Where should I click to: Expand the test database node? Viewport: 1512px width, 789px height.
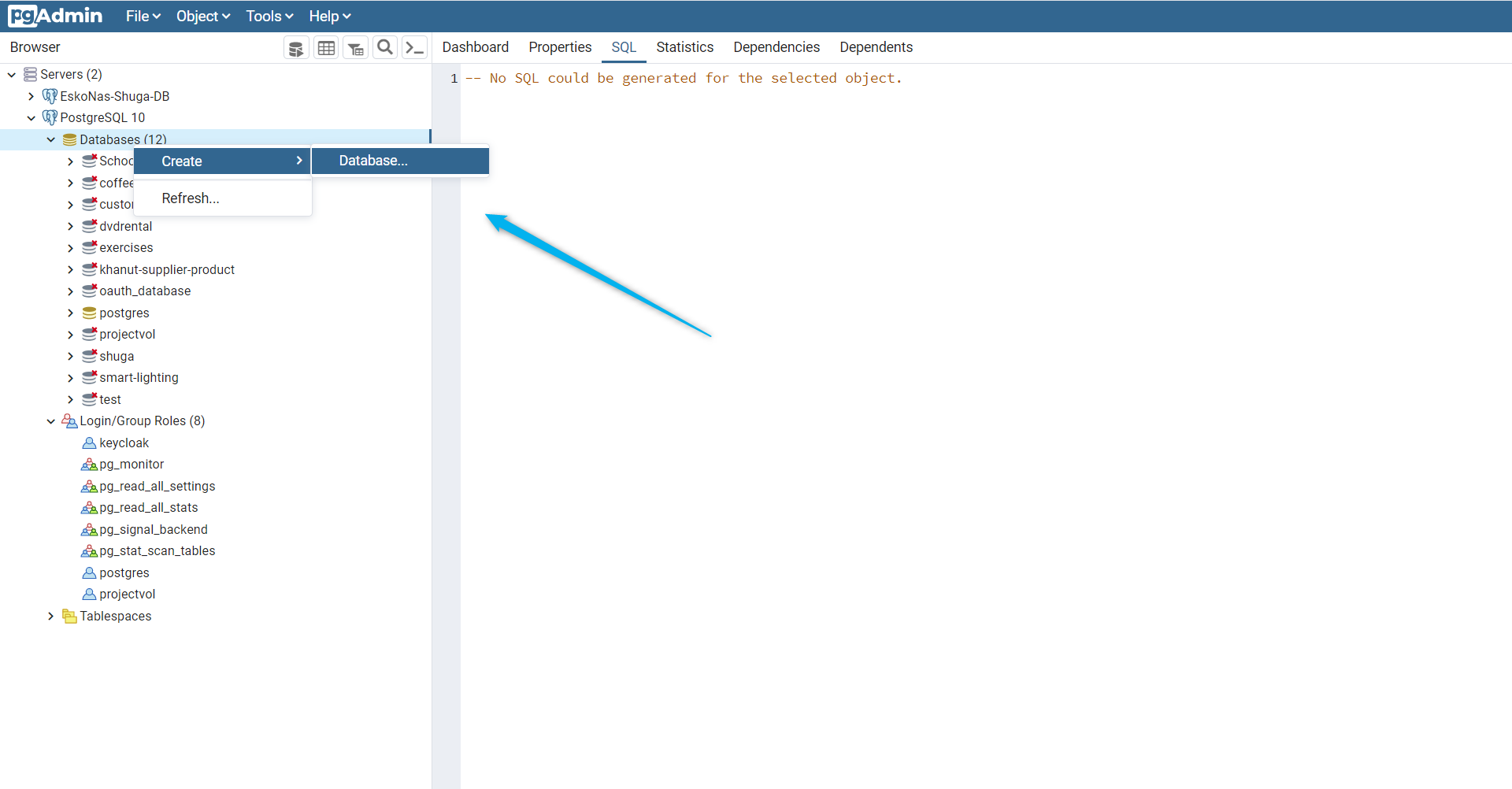[x=71, y=399]
